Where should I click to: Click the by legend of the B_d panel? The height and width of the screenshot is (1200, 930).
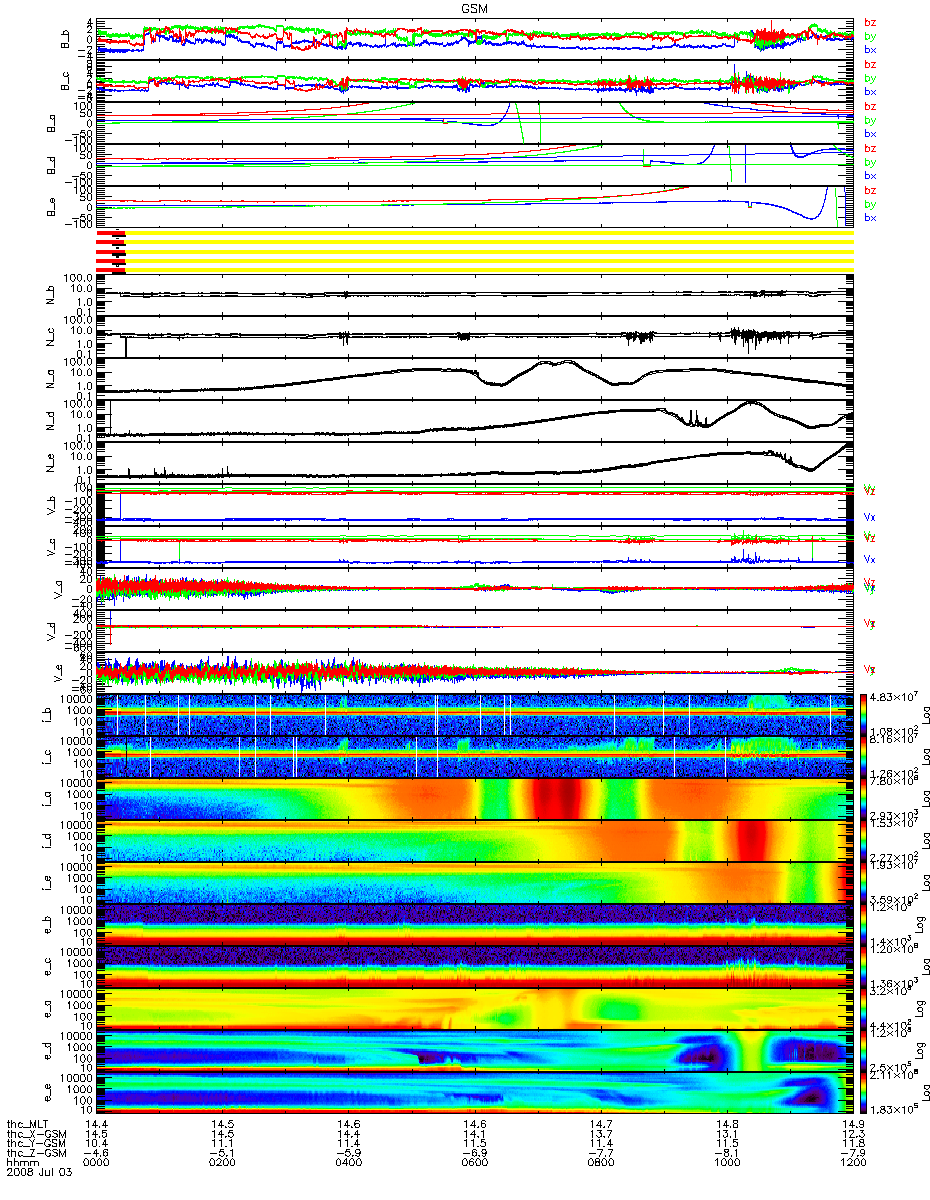[x=870, y=162]
